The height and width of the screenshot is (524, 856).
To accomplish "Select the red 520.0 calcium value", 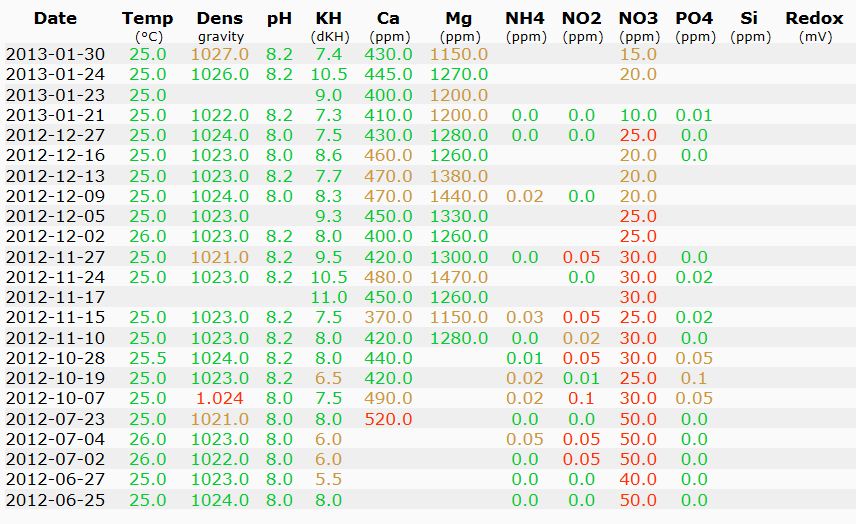I will coord(388,419).
